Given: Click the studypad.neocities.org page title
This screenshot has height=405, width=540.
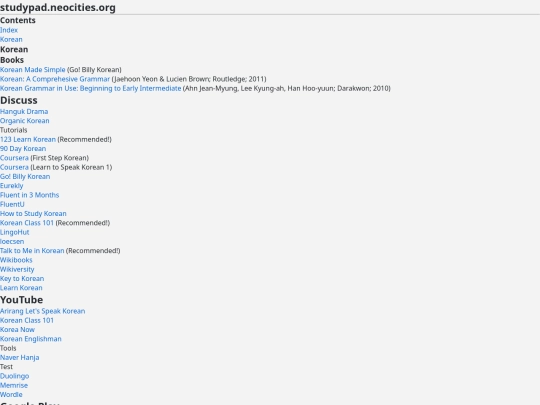Looking at the screenshot, I should coord(58,8).
